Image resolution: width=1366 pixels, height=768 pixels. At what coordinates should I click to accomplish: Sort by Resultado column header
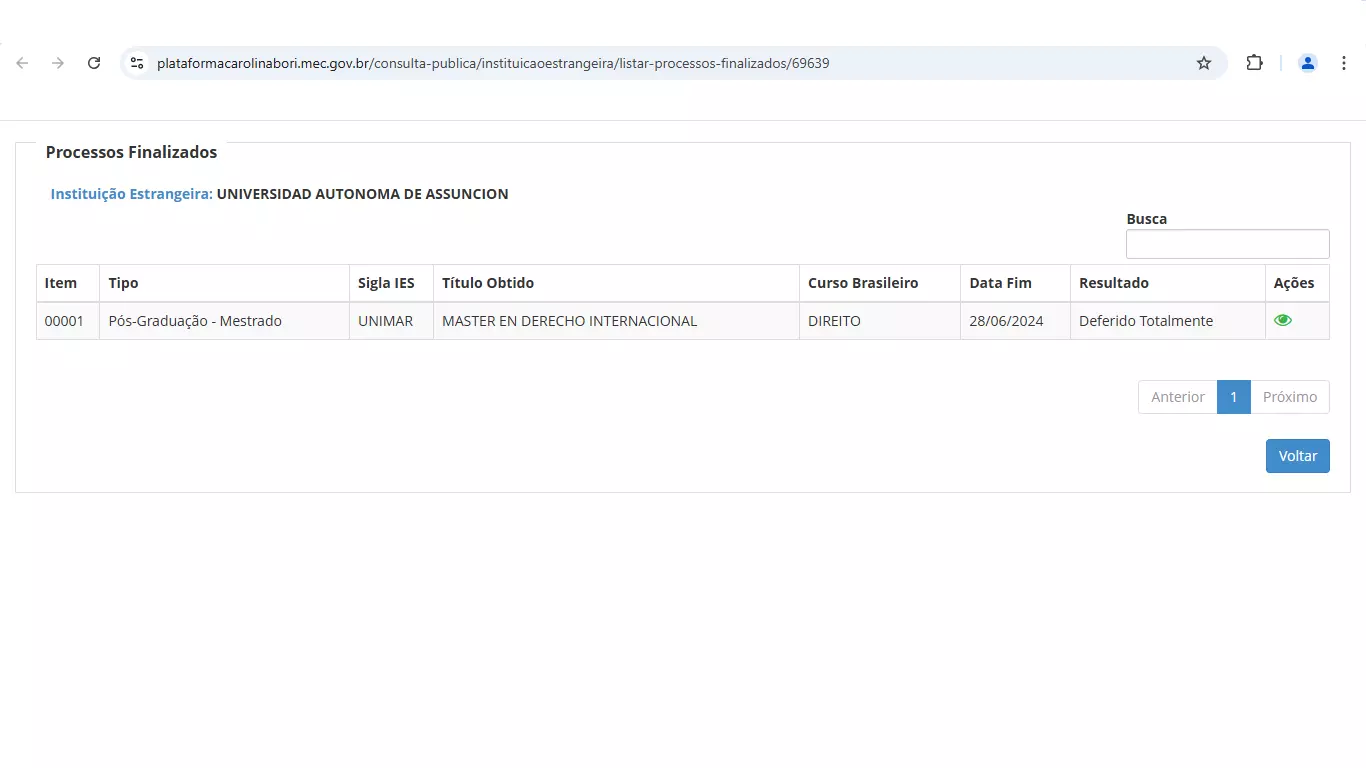[1167, 283]
